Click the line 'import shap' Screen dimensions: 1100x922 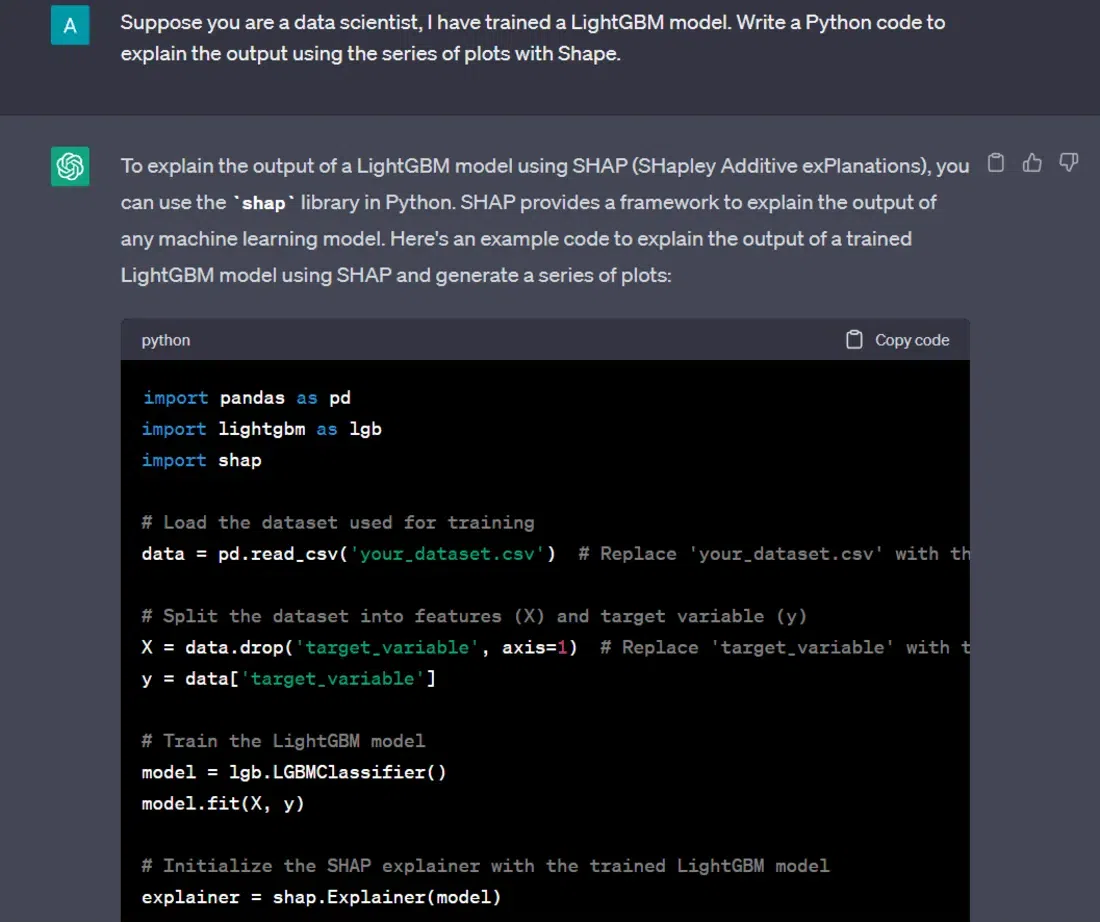coord(202,460)
